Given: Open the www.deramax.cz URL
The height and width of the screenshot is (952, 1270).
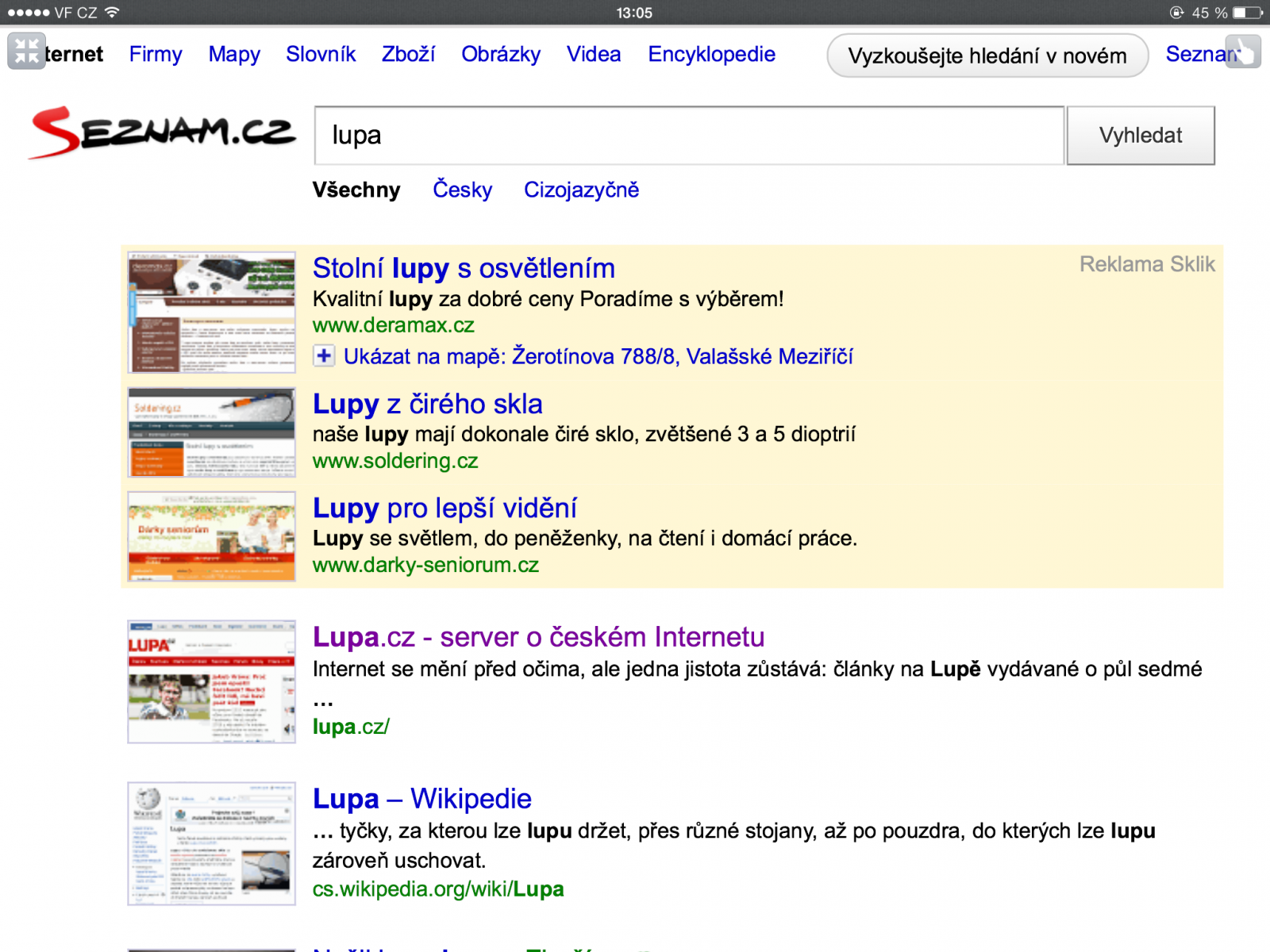Looking at the screenshot, I should click(394, 325).
